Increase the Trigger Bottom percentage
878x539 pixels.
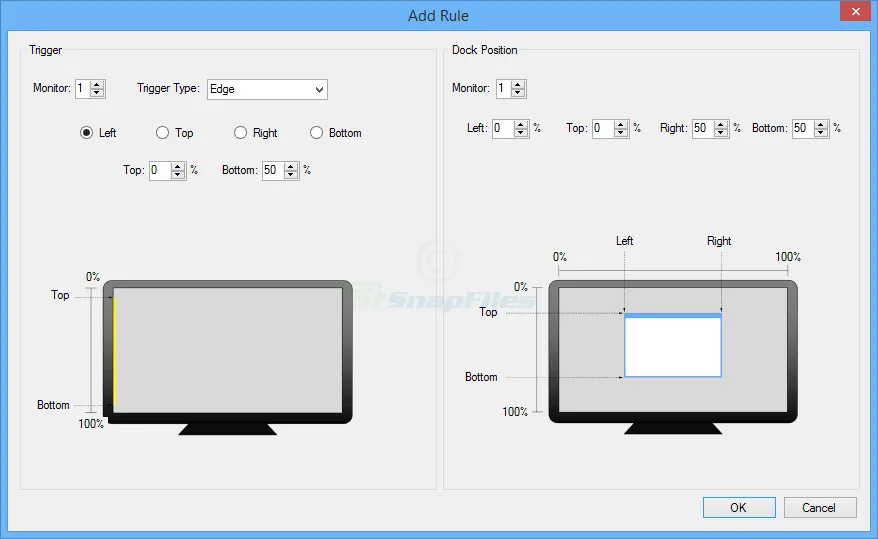coord(291,166)
